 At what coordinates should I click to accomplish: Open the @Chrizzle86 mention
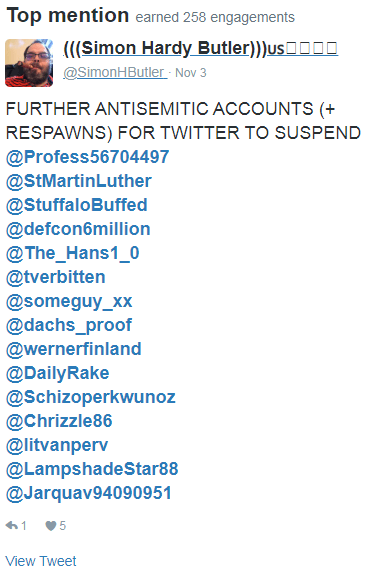tap(59, 421)
